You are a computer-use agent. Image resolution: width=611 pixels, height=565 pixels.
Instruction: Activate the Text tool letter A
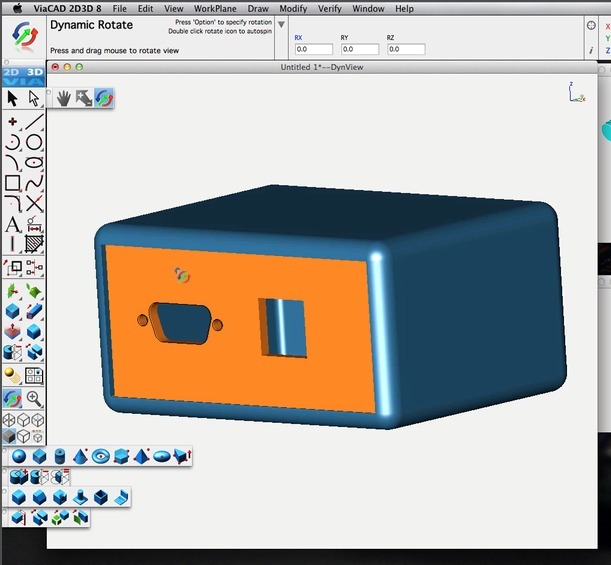tap(12, 224)
